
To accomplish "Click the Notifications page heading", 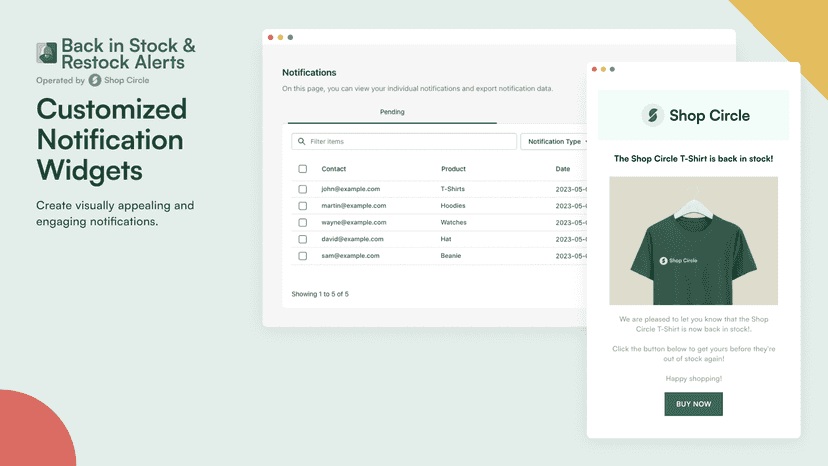I will pos(309,72).
